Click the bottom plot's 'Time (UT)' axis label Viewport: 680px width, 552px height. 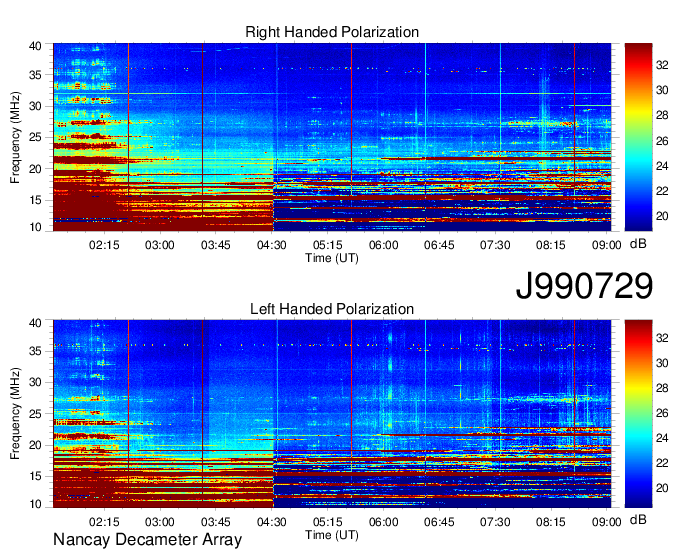[x=332, y=535]
